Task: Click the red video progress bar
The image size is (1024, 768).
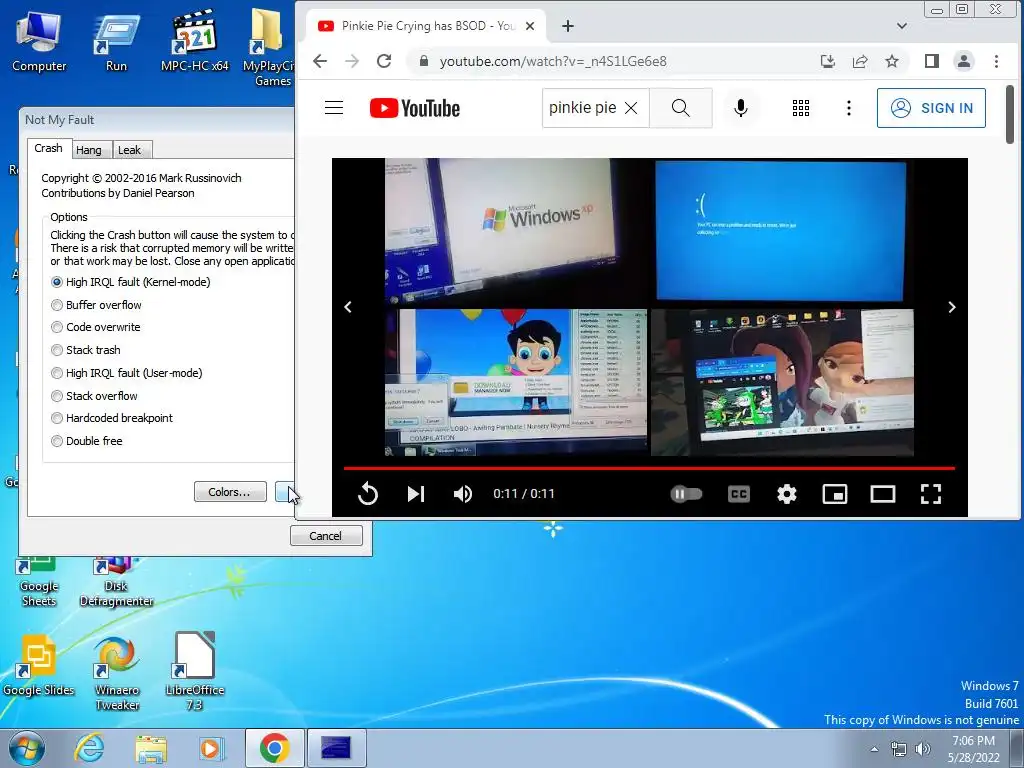Action: (649, 468)
